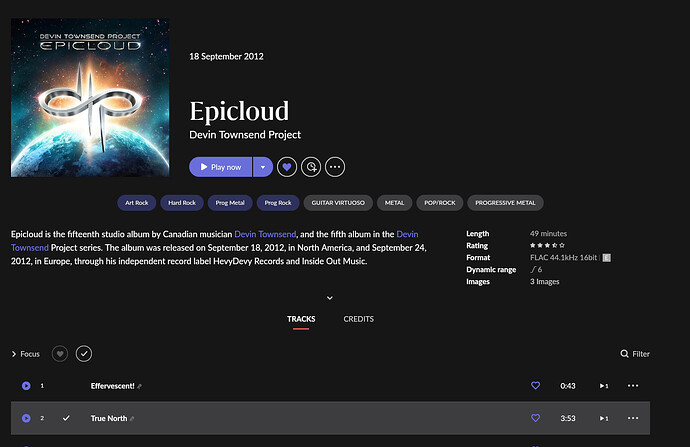Select the POP/ROCK tag
This screenshot has height=447, width=690.
click(440, 203)
